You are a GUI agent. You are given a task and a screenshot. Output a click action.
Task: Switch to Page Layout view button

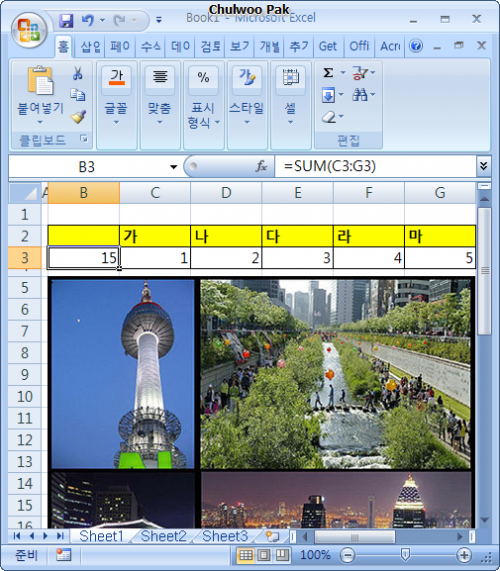[264, 555]
